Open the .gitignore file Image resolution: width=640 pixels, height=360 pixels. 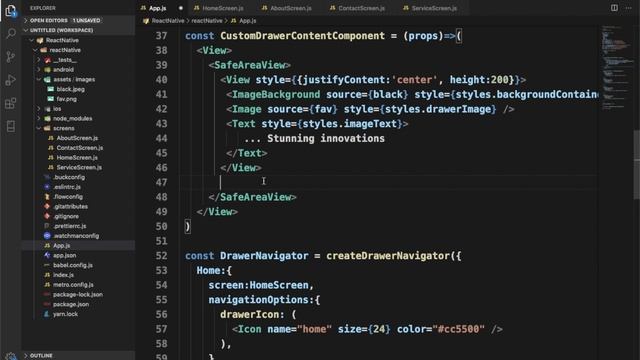tap(66, 216)
